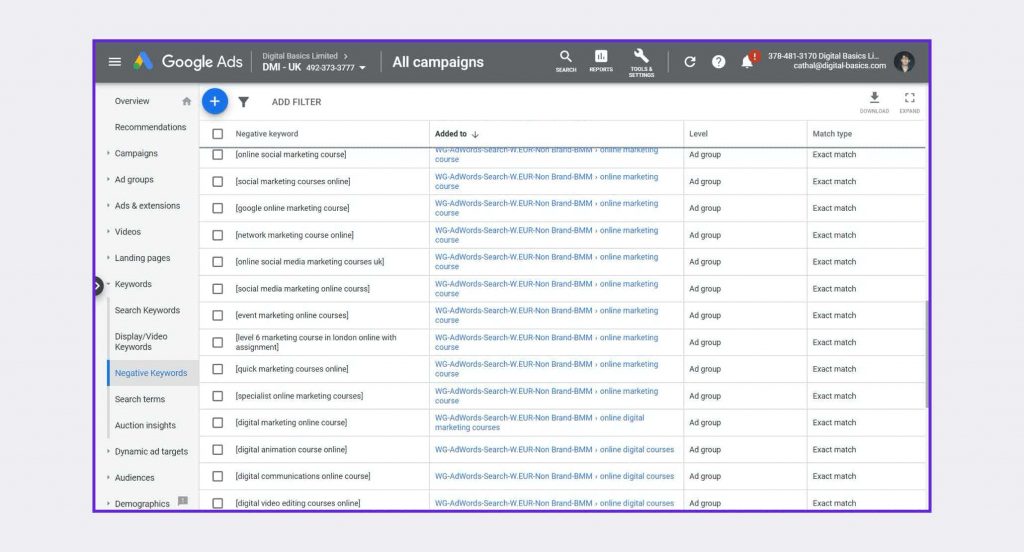Expand Dynamic ad targets sidebar section
The height and width of the screenshot is (552, 1024).
click(x=108, y=451)
